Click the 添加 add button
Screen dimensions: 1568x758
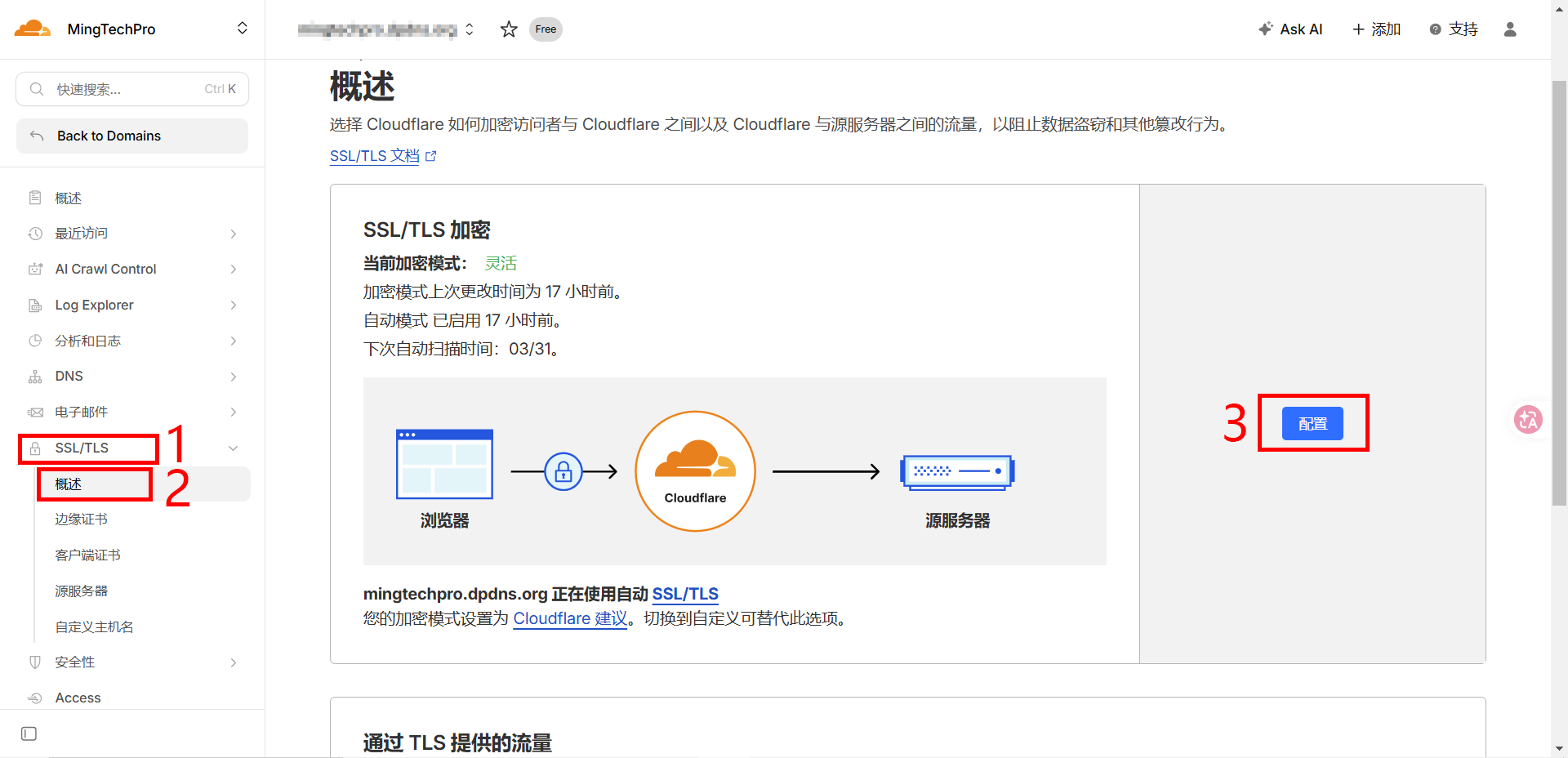click(1377, 29)
